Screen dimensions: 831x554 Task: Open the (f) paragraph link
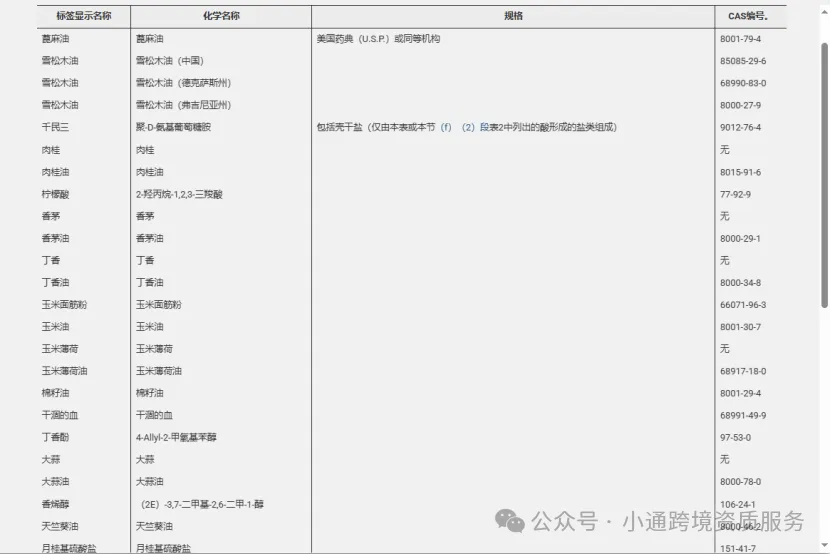pos(446,127)
